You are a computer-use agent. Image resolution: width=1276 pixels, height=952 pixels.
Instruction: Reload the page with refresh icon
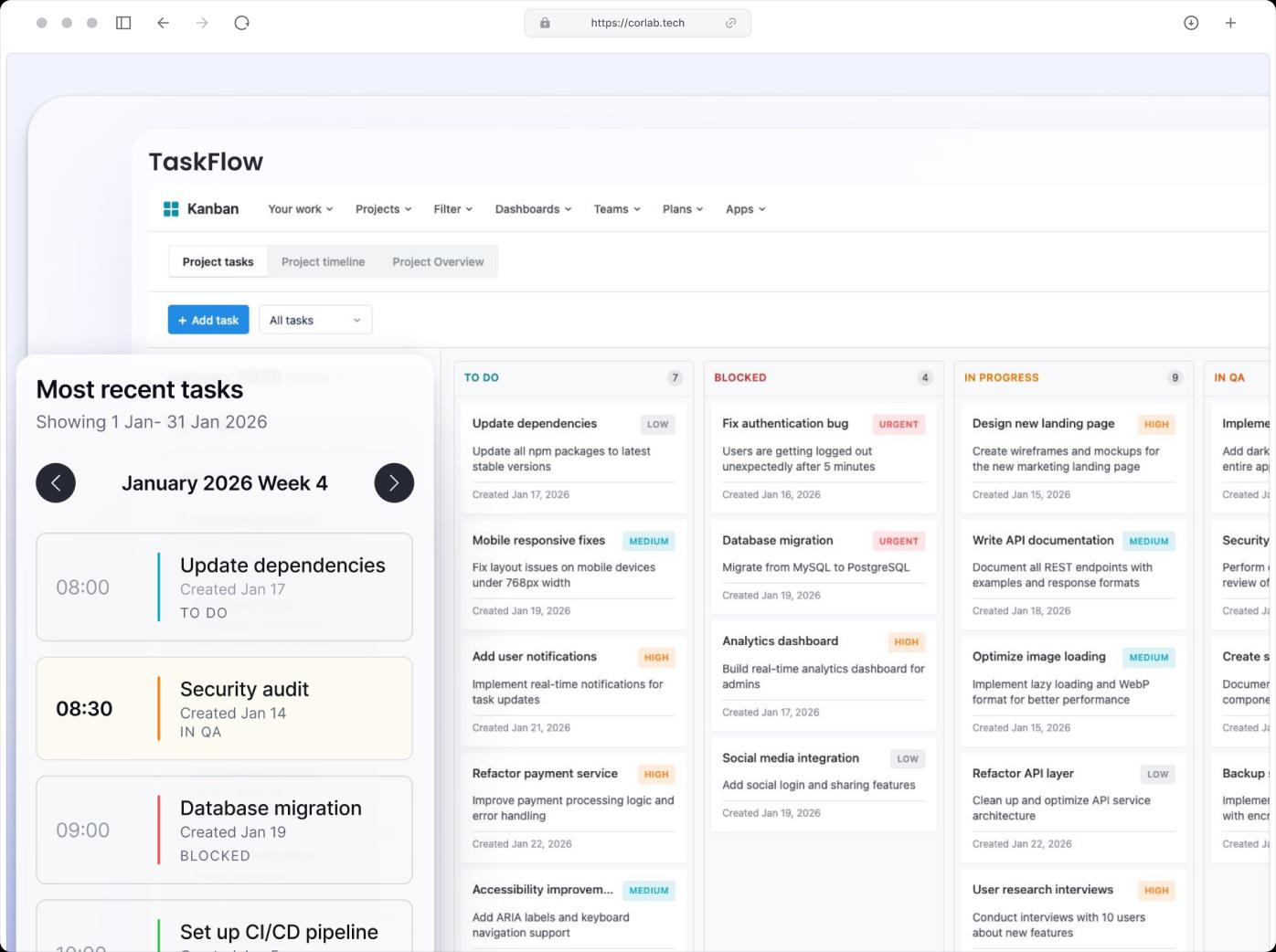(x=241, y=23)
